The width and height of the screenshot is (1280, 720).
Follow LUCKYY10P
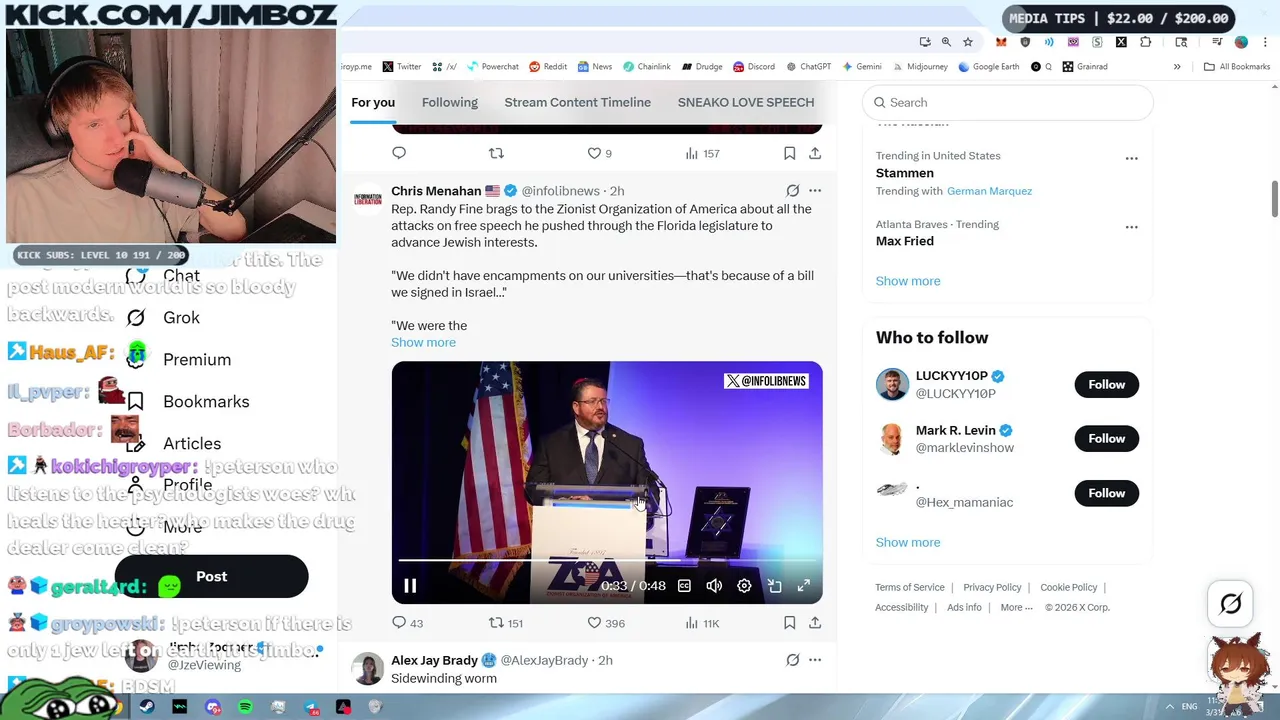[1107, 384]
